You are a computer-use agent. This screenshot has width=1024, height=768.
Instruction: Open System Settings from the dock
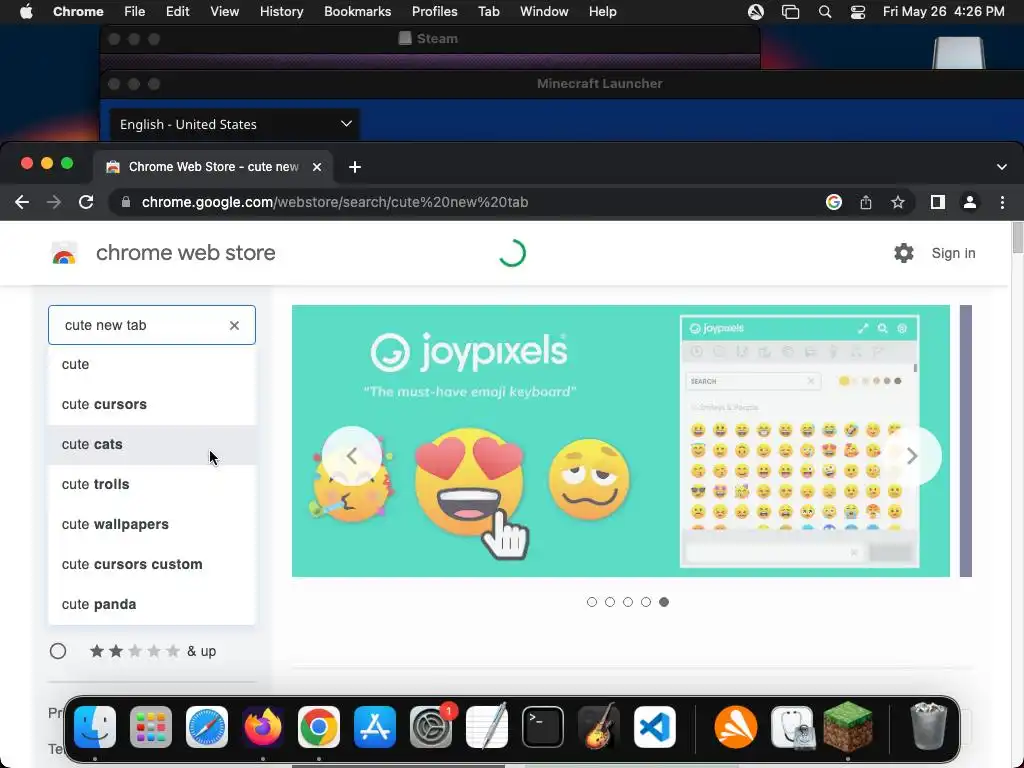point(431,727)
